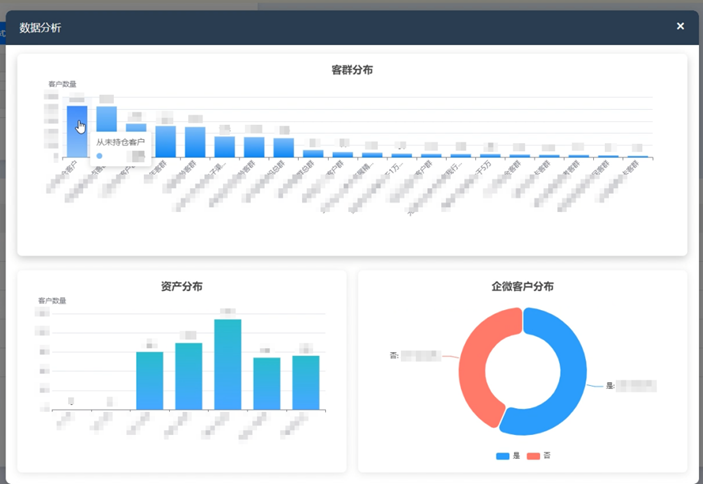Viewport: 703px width, 484px height.
Task: Click 客户数量 axis label in 资产分布
Action: (52, 300)
